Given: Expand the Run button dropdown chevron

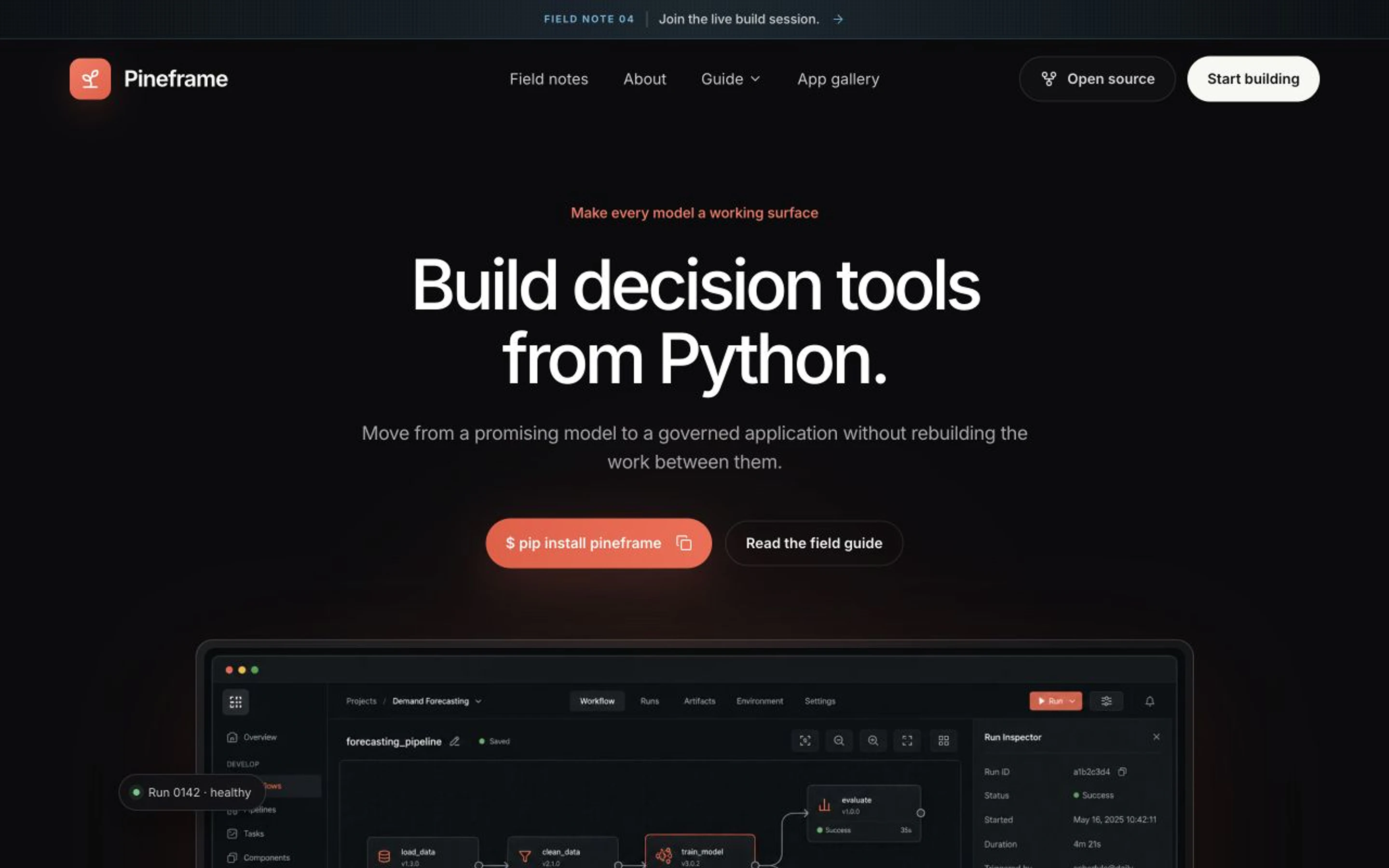Looking at the screenshot, I should (1072, 702).
